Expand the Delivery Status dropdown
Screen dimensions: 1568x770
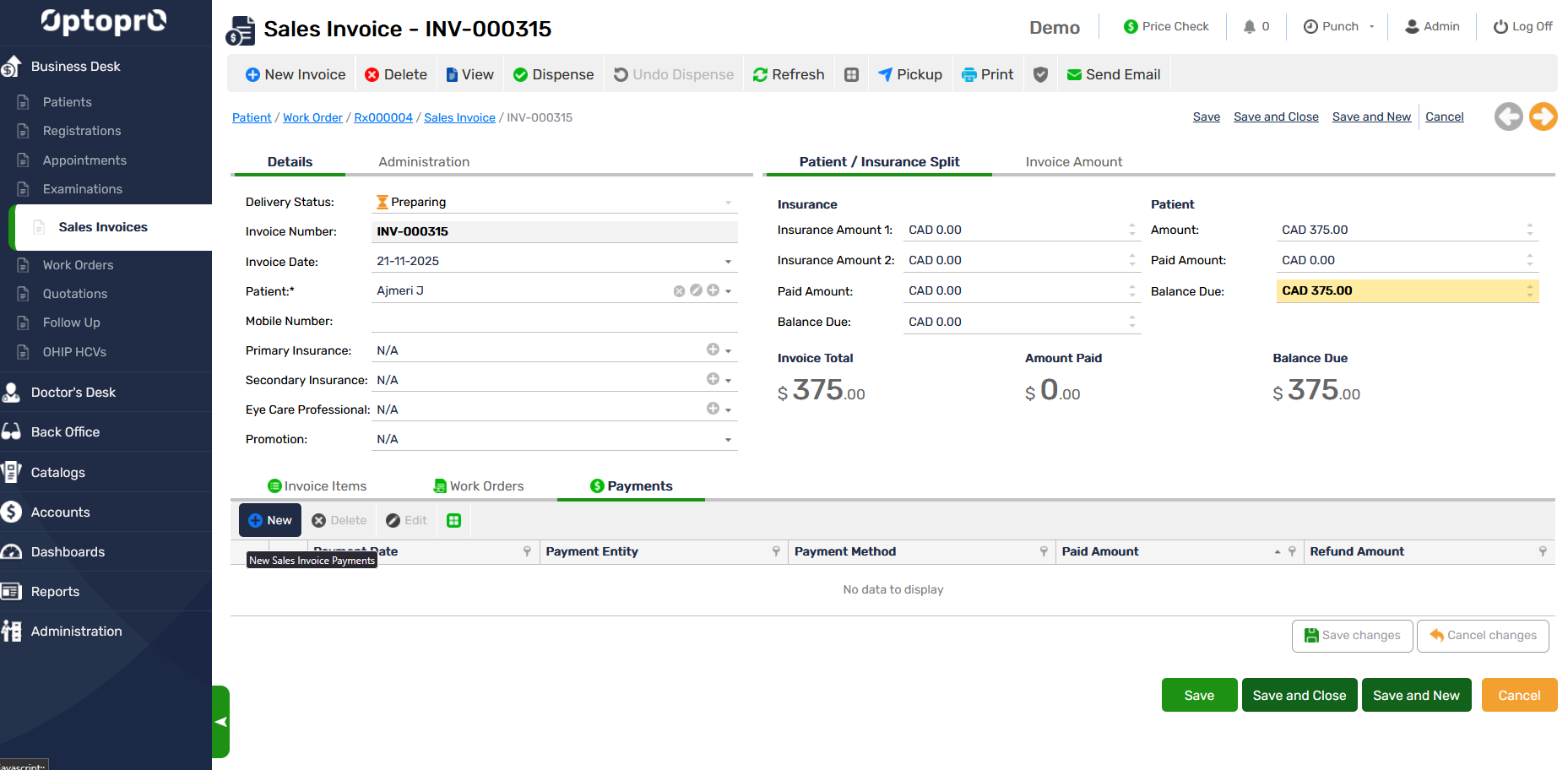[x=728, y=203]
